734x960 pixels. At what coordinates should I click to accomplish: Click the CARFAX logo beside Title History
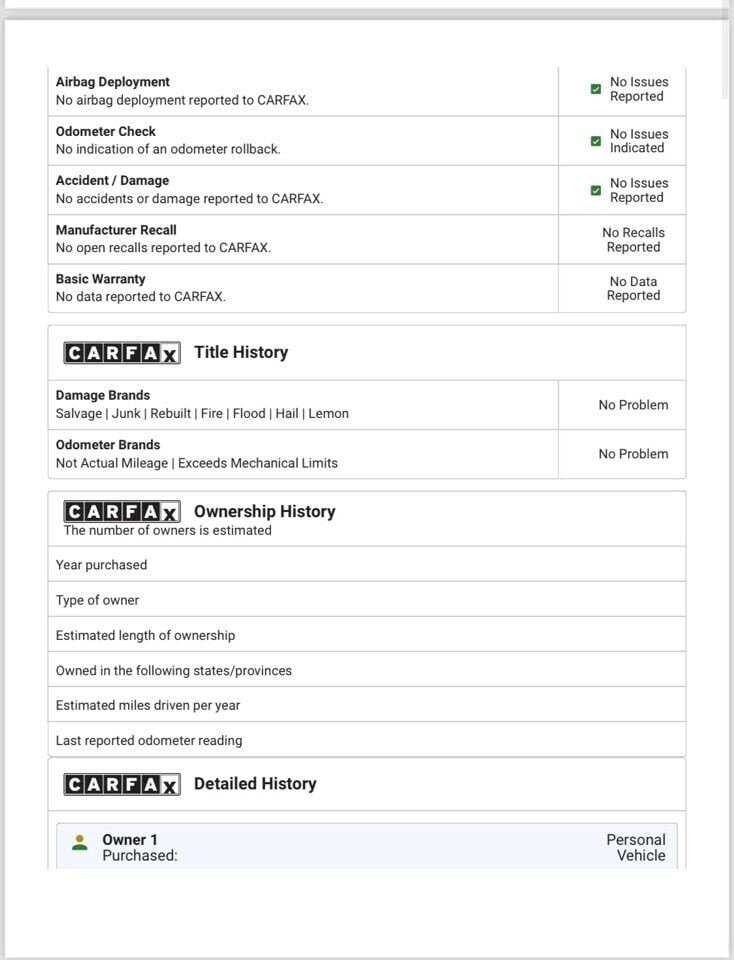(x=122, y=353)
